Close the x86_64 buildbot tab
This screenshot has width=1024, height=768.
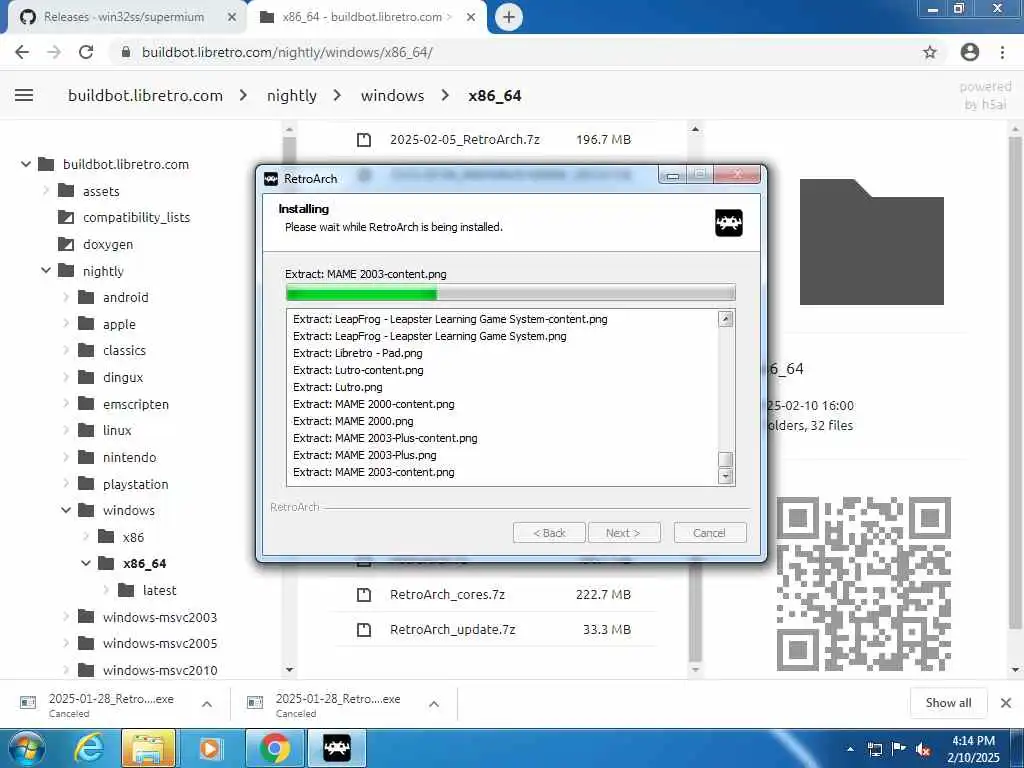[471, 17]
